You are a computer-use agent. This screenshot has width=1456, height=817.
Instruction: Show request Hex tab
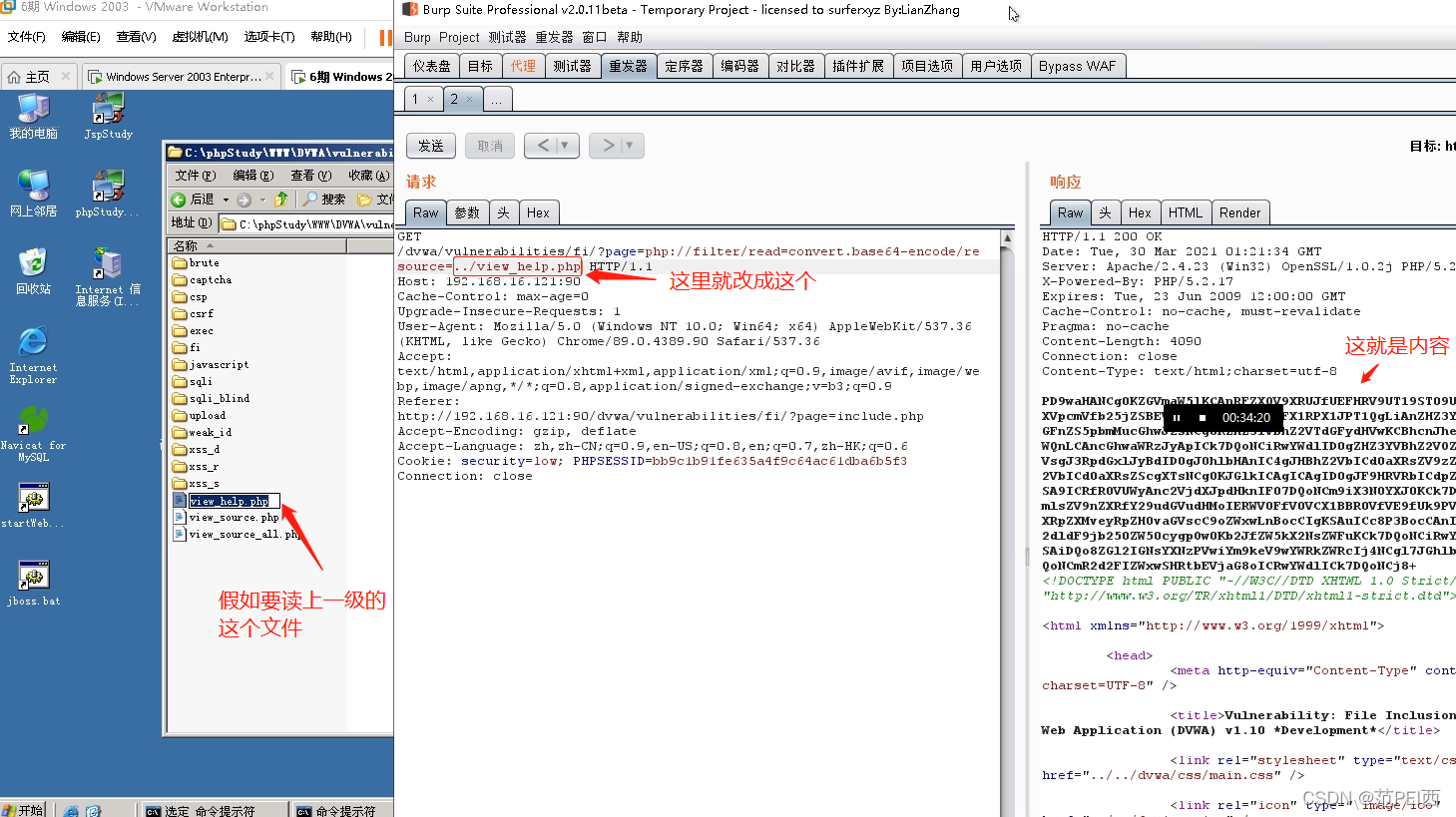(x=538, y=212)
